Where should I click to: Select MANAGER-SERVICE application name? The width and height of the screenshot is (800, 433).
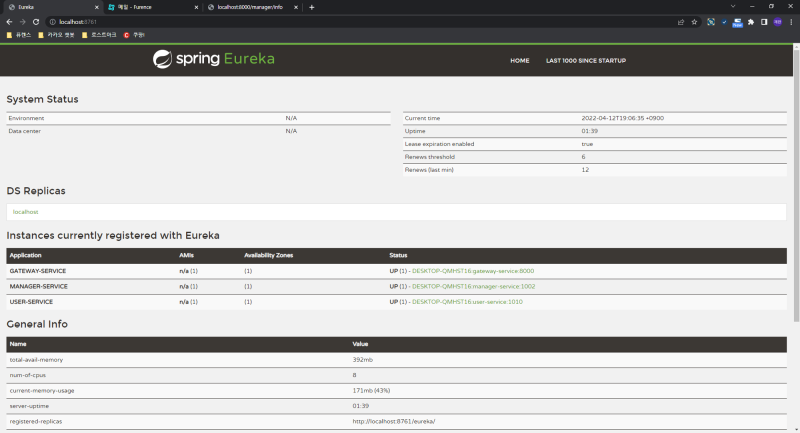coord(38,286)
